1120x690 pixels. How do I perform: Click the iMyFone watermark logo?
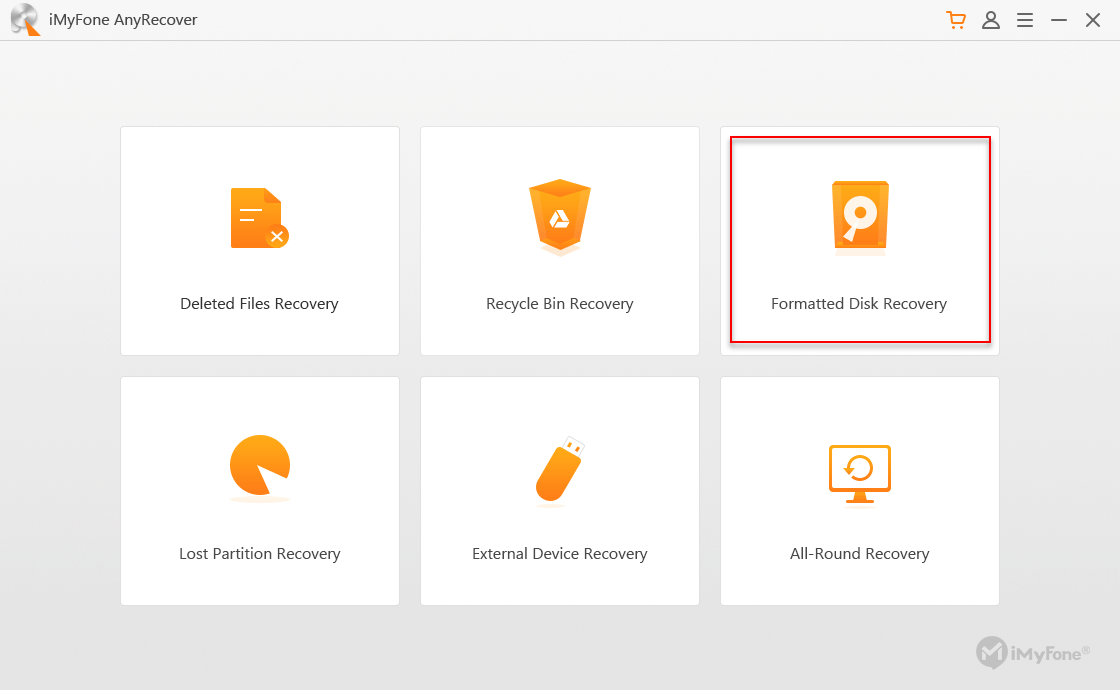[x=1034, y=653]
